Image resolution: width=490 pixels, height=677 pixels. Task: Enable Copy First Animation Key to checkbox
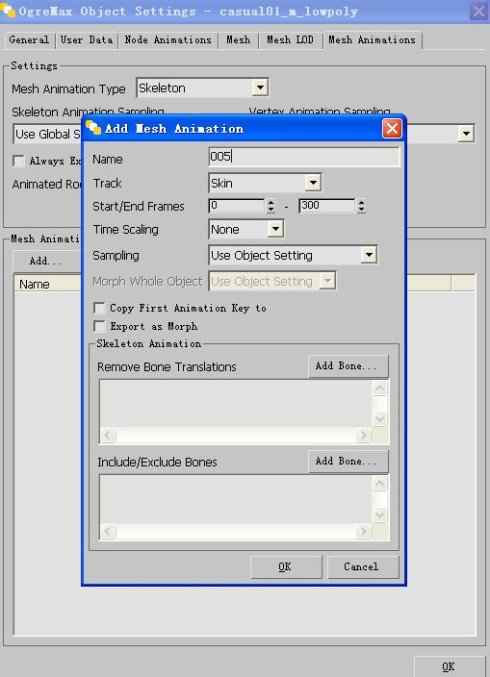[99, 308]
